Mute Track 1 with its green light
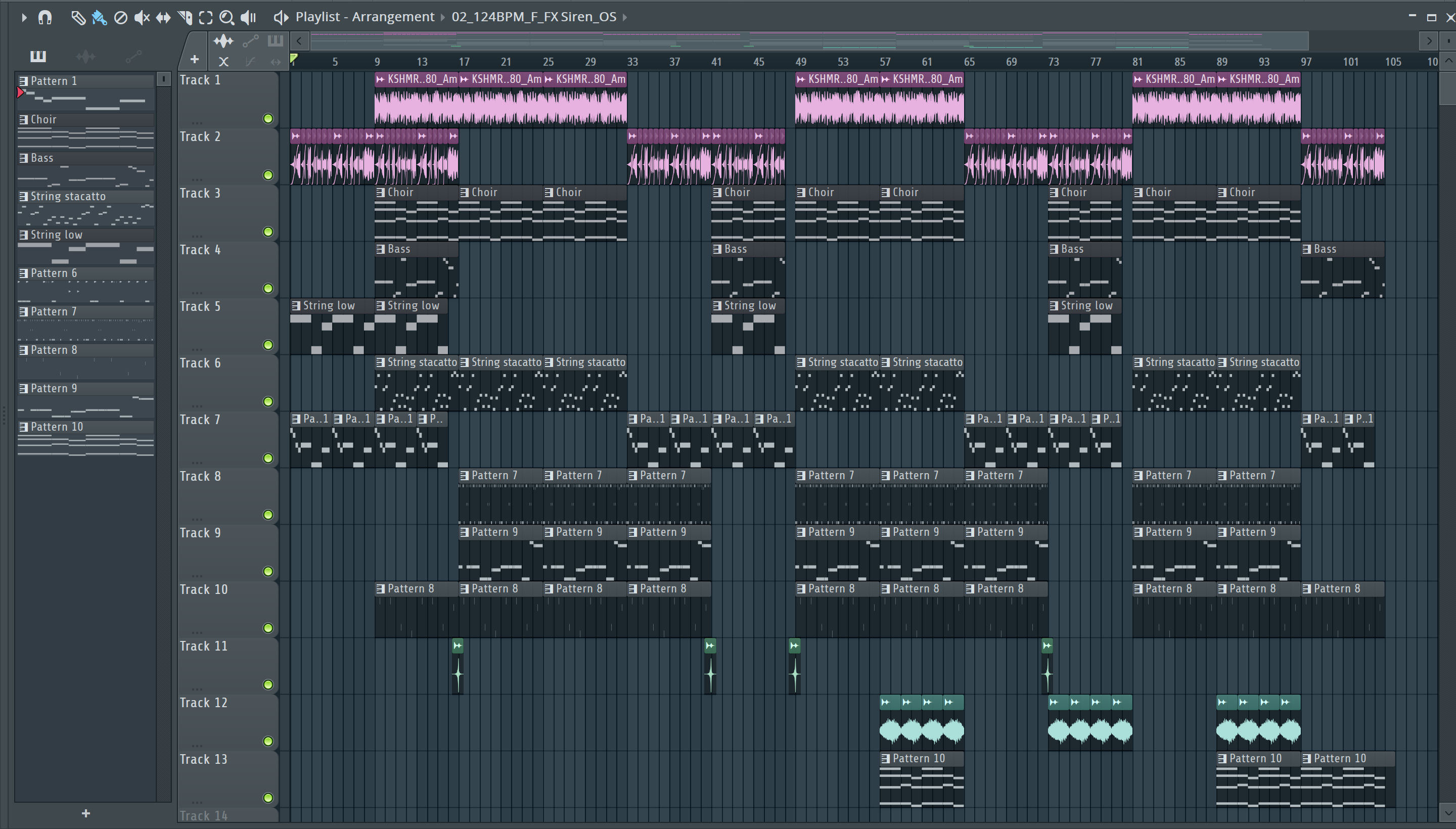Image resolution: width=1456 pixels, height=829 pixels. click(267, 118)
